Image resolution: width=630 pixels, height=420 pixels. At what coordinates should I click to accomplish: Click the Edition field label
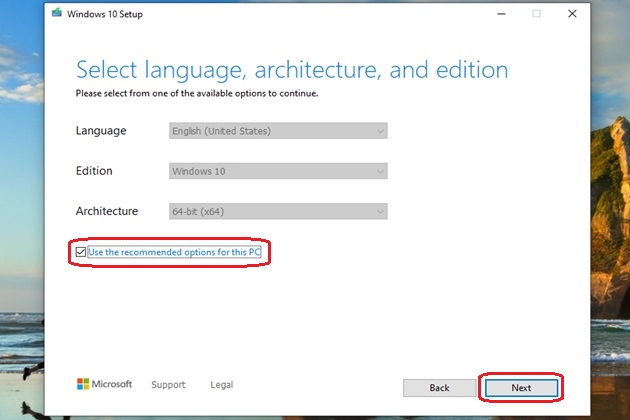(x=94, y=171)
